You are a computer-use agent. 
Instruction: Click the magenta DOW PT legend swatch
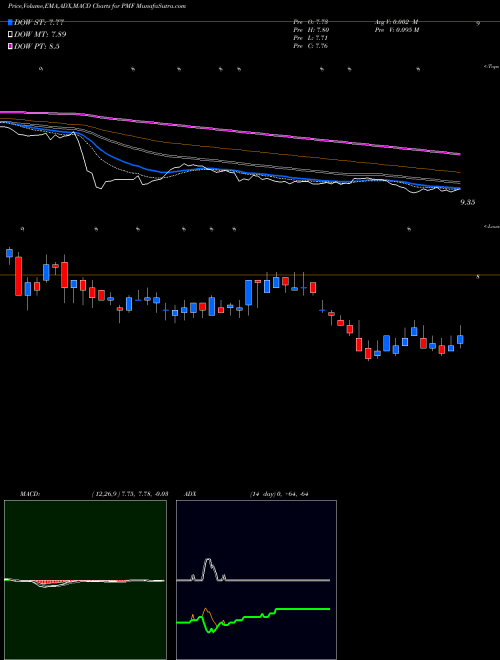click(10, 46)
